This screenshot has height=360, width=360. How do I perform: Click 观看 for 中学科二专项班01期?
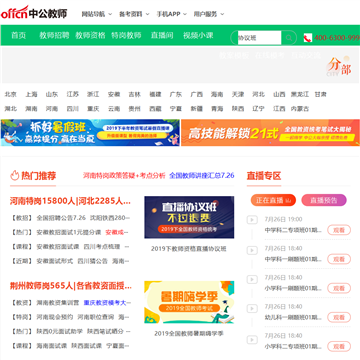tap(339, 230)
